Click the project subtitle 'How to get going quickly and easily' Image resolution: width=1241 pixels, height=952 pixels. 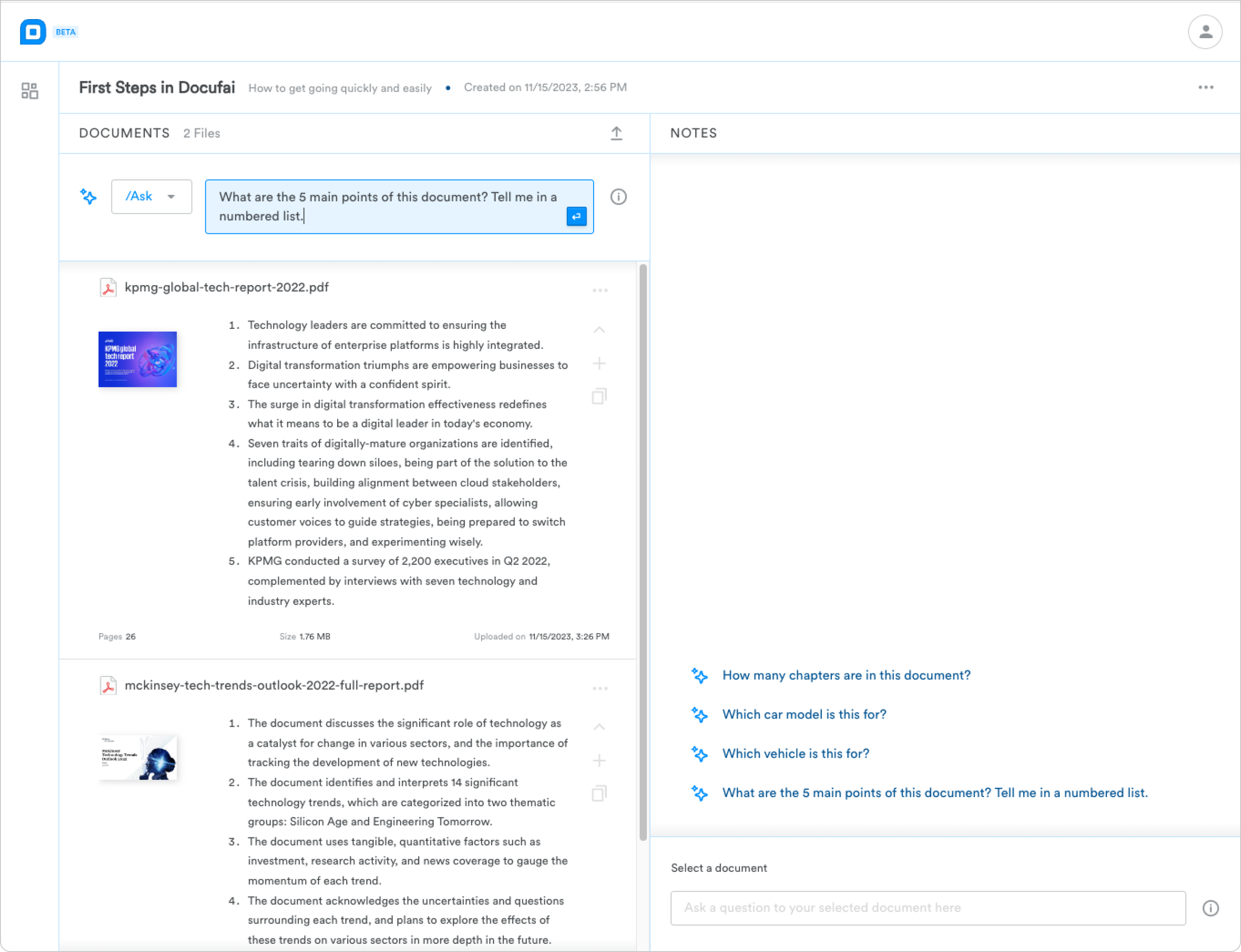(x=340, y=88)
